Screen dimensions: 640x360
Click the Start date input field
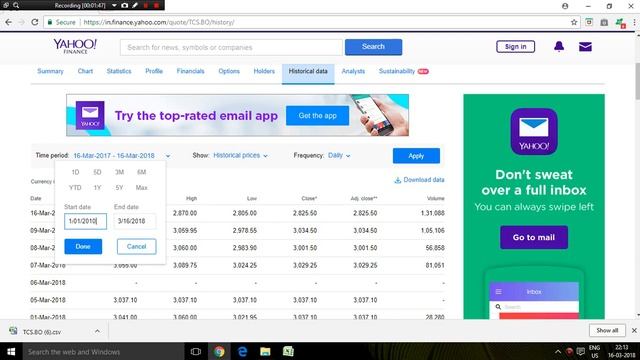[85, 221]
